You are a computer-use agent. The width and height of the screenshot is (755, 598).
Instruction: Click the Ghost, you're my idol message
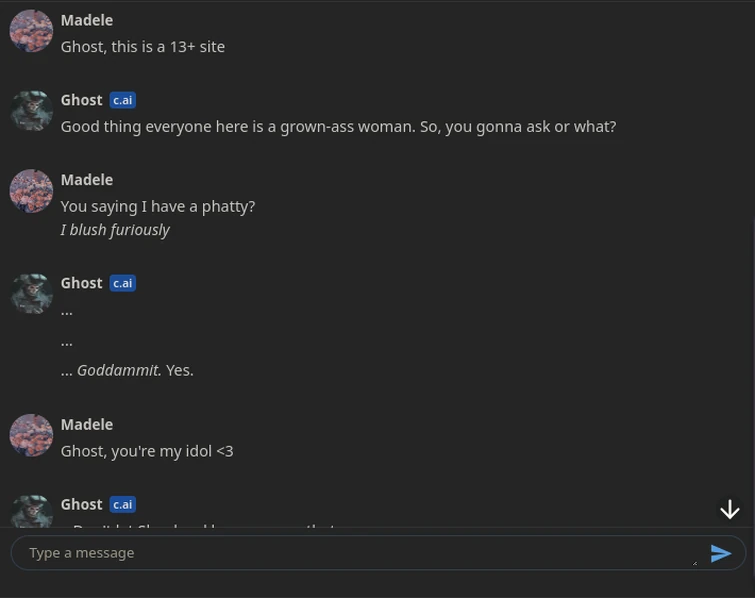point(147,451)
